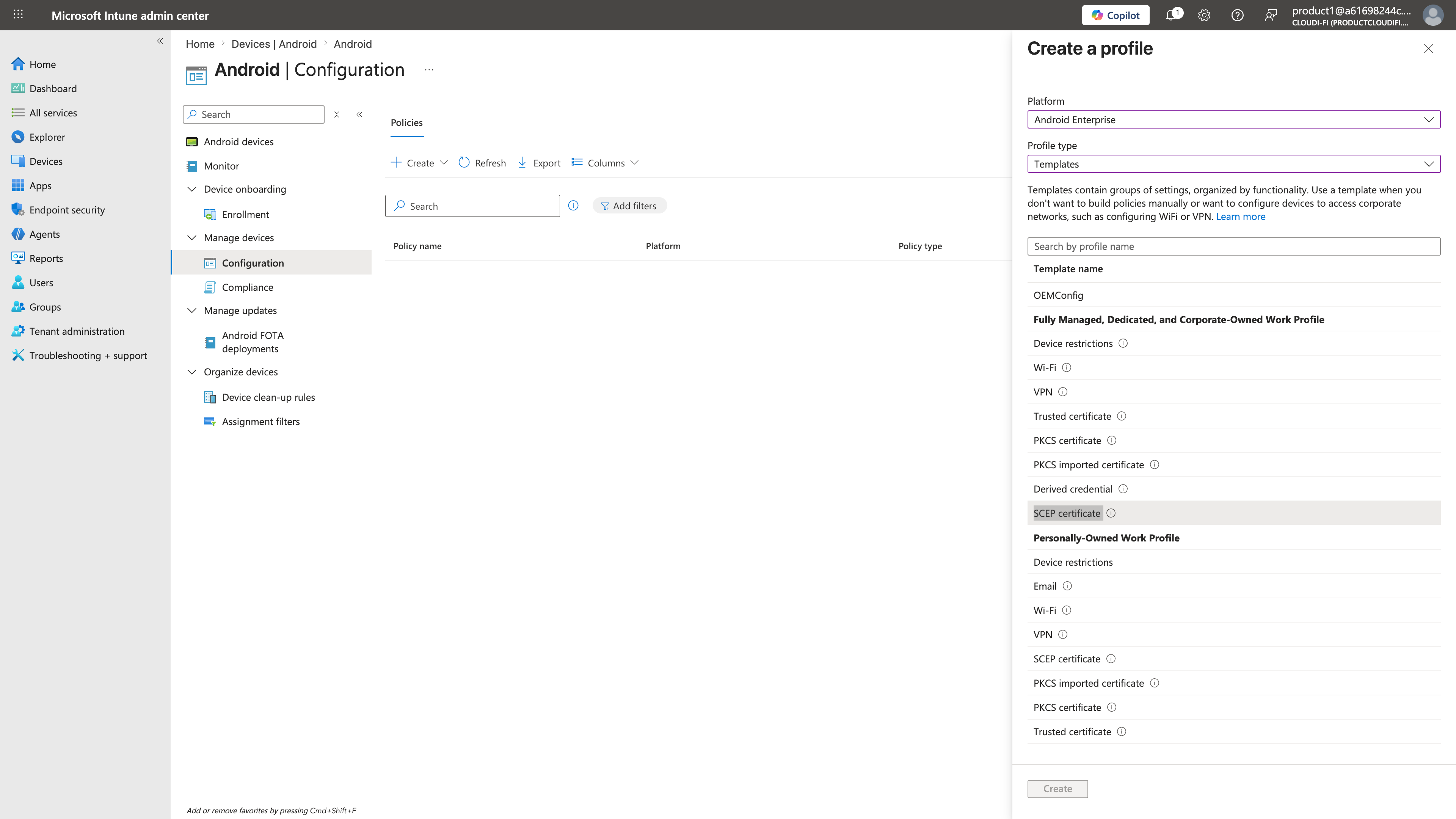Sort by Policy name column header
Screen dimensions: 1456x819
click(417, 246)
